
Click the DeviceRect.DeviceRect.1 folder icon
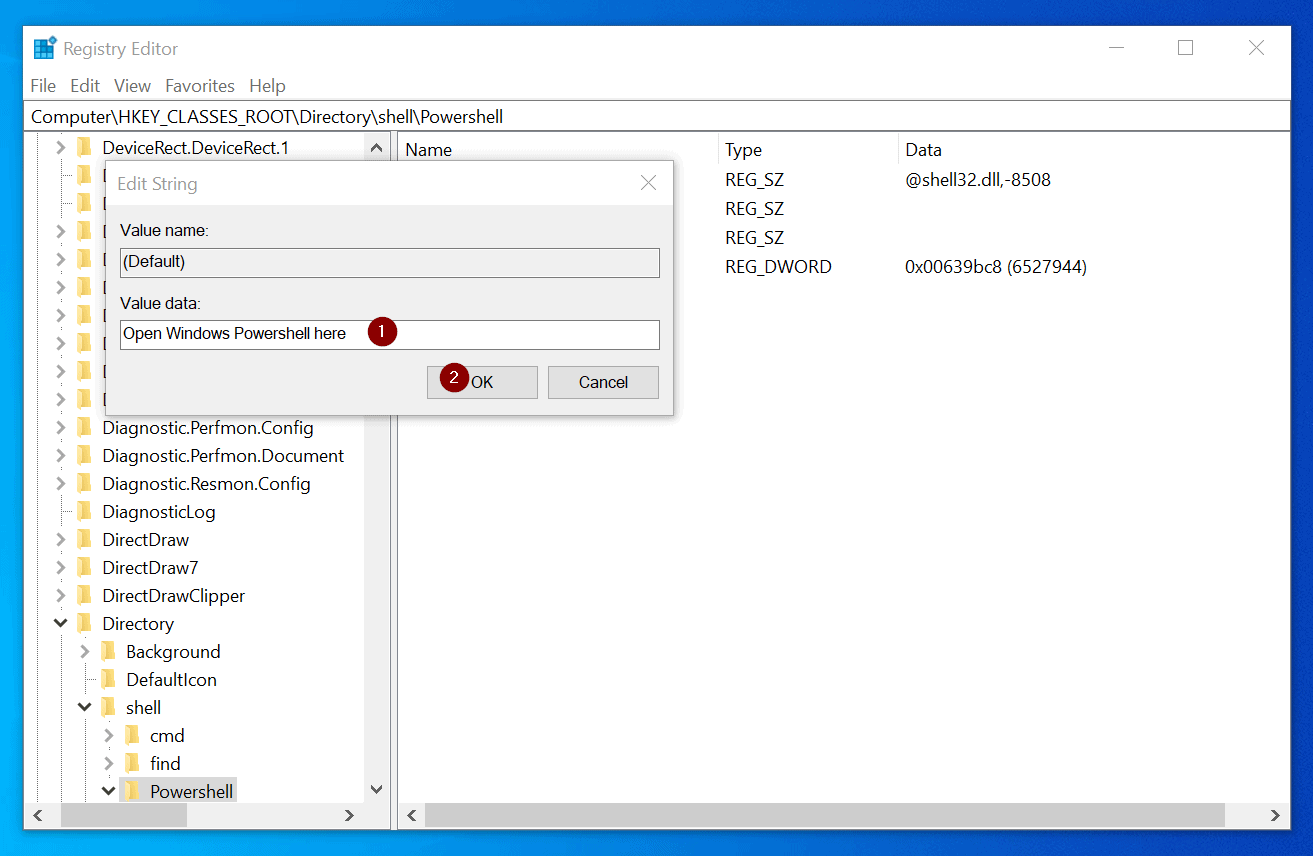[85, 148]
